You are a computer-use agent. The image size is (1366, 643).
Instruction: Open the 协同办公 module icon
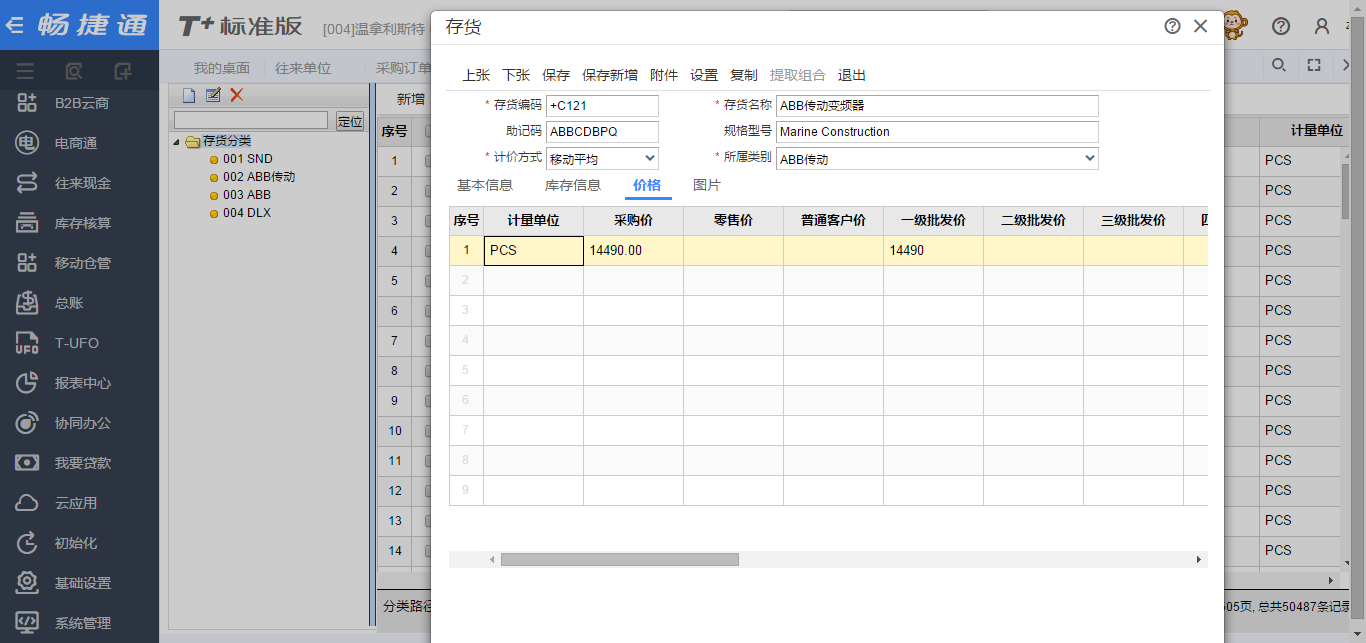coord(27,423)
